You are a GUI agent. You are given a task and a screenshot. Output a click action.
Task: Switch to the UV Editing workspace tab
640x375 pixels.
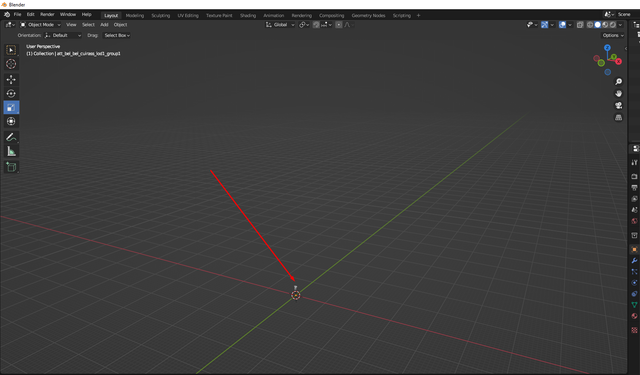[x=188, y=16]
